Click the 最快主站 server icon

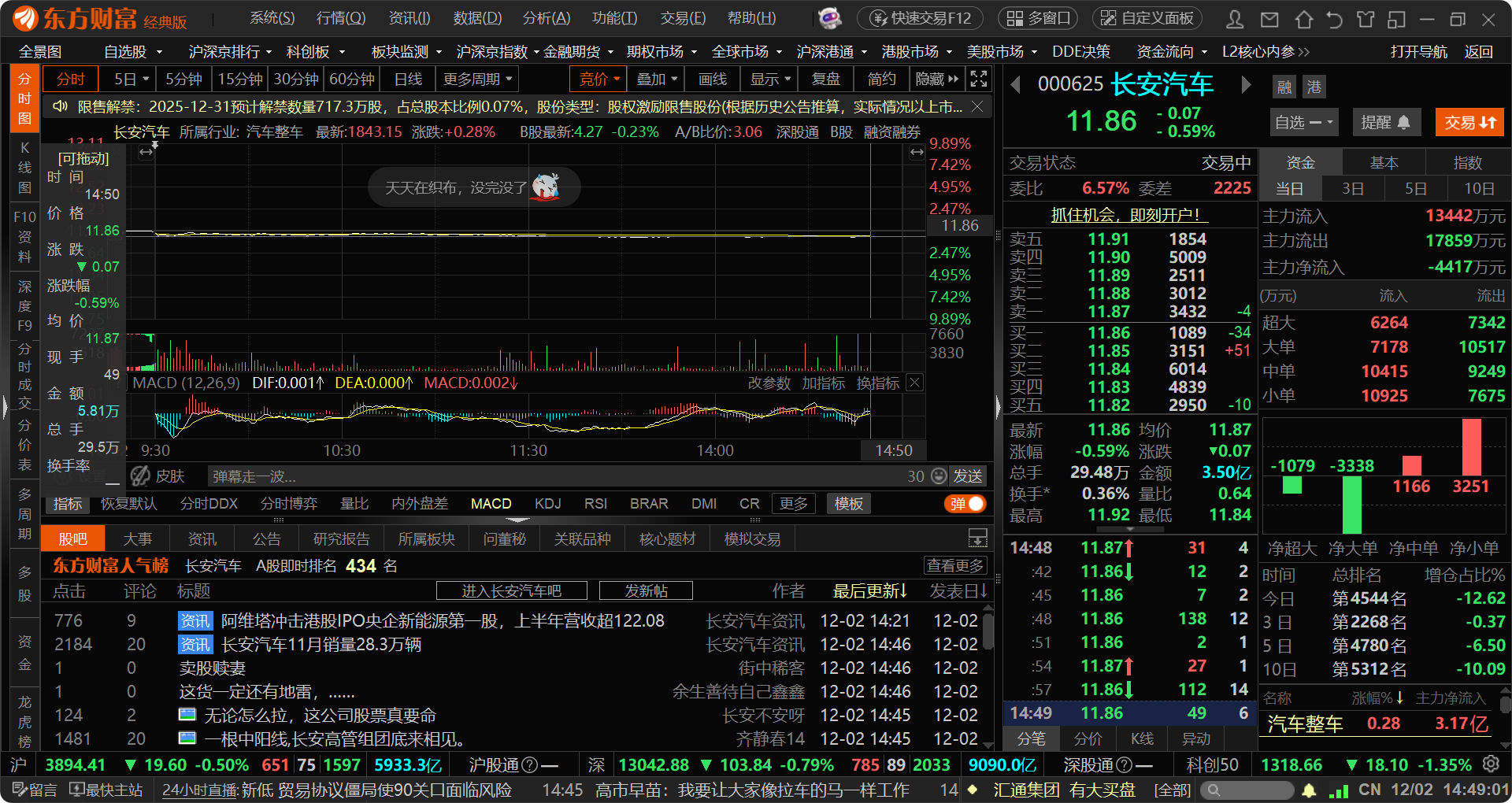(106, 790)
